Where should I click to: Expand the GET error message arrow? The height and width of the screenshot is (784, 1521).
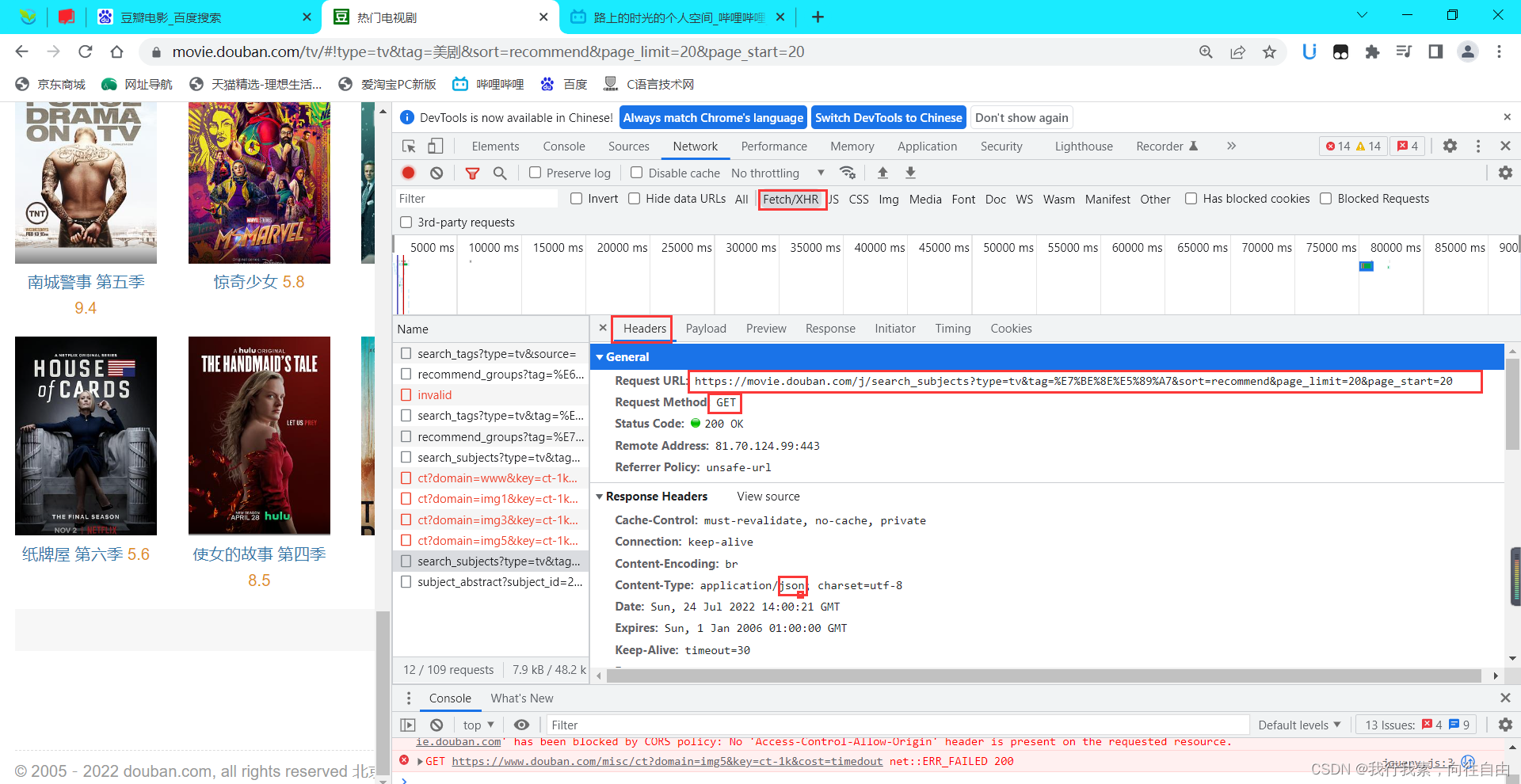[420, 761]
